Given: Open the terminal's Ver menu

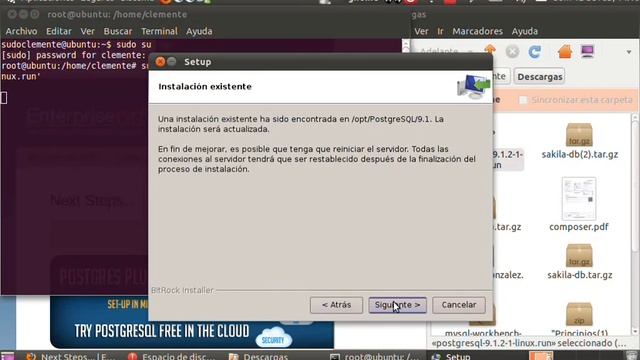Looking at the screenshot, I should [x=87, y=31].
